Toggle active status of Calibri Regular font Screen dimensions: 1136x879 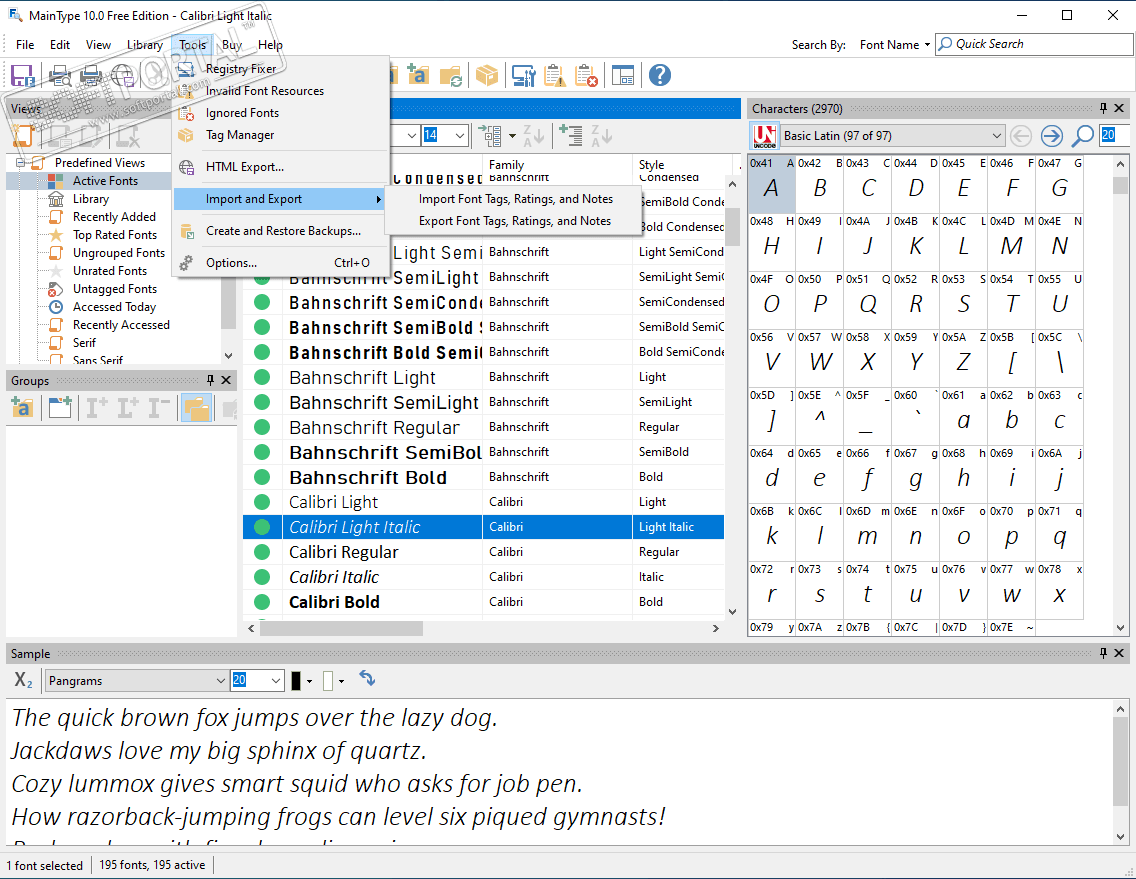[262, 552]
